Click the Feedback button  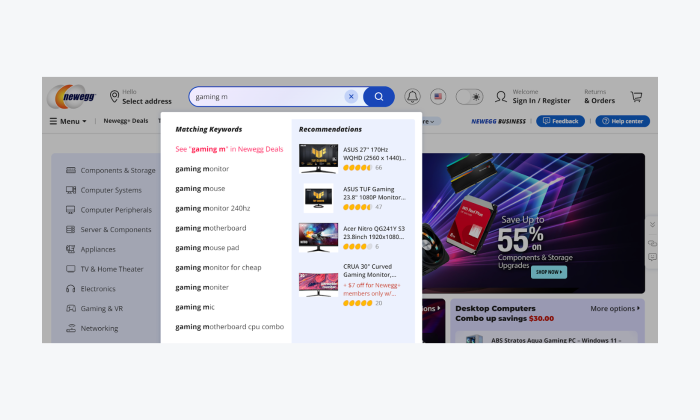[x=560, y=121]
